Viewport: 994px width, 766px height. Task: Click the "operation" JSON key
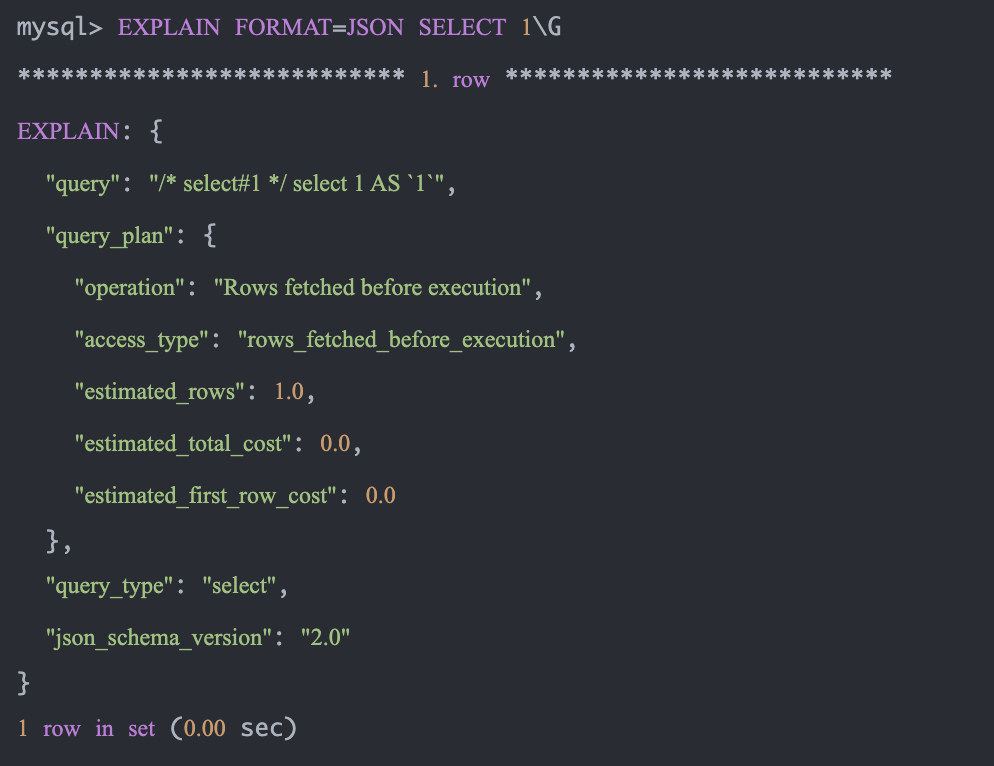pos(131,288)
